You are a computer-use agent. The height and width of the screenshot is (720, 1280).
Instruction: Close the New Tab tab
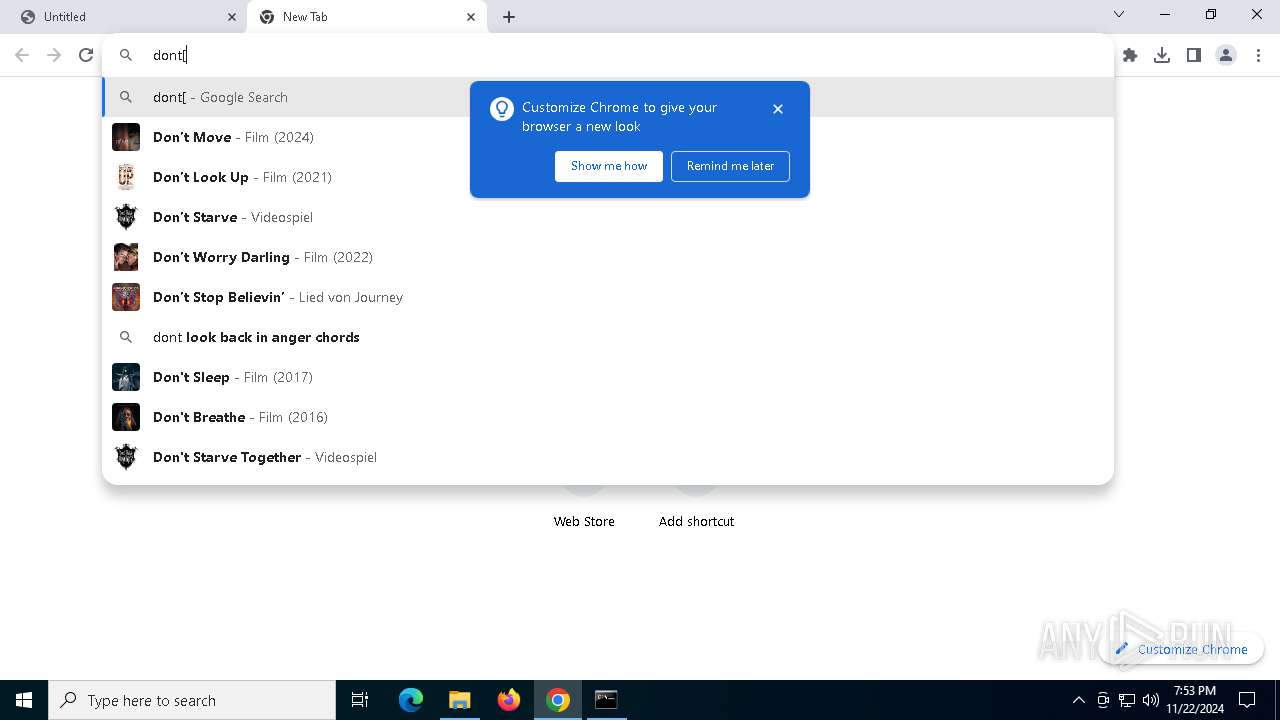click(471, 17)
